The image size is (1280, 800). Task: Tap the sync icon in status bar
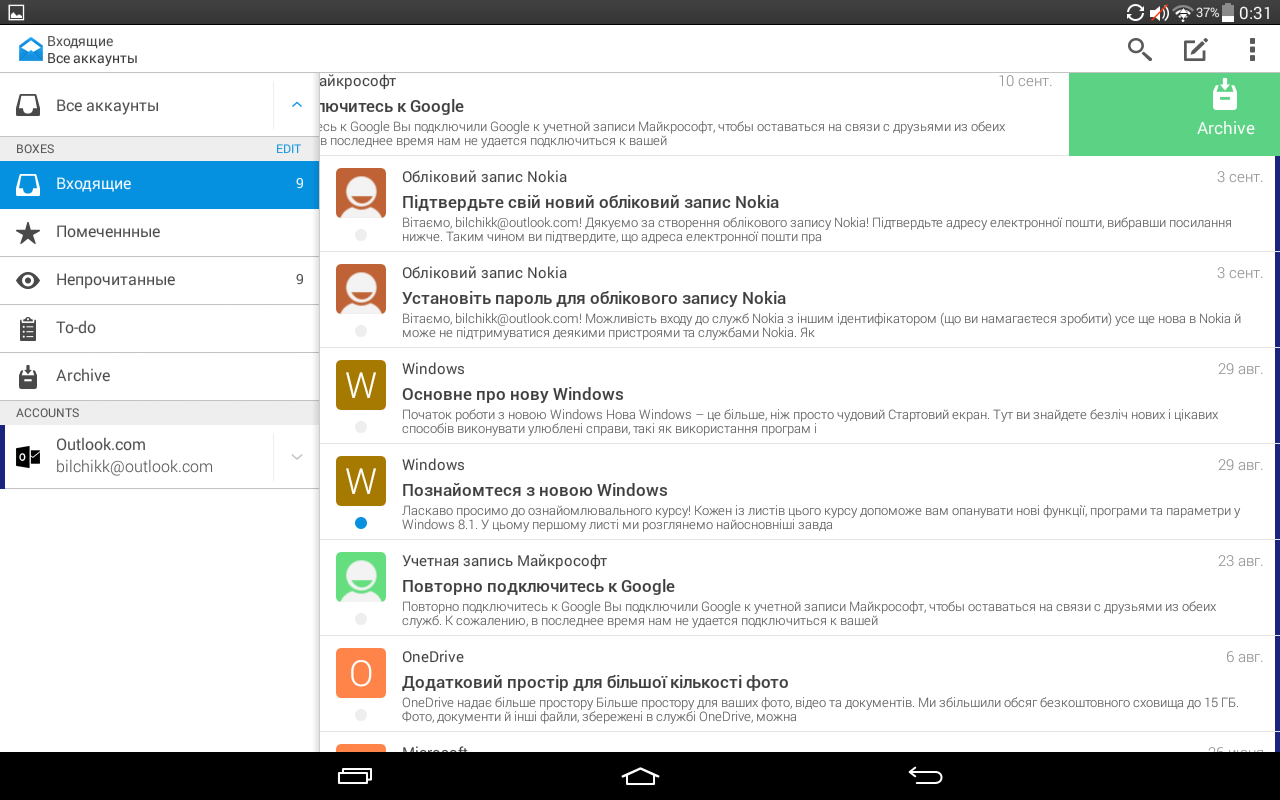tap(1135, 13)
